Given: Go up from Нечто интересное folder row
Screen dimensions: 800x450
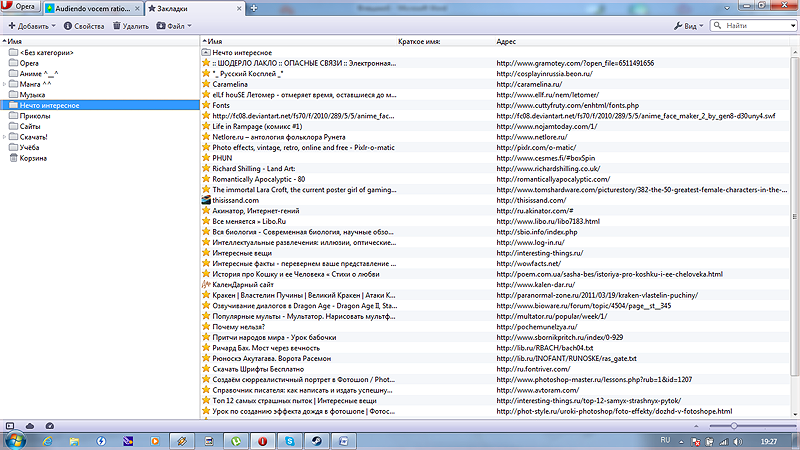Looking at the screenshot, I should coord(206,53).
